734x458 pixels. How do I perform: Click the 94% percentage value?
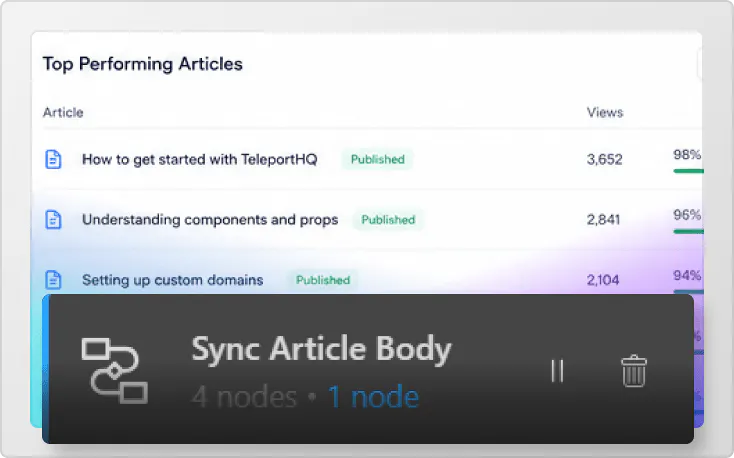point(687,275)
